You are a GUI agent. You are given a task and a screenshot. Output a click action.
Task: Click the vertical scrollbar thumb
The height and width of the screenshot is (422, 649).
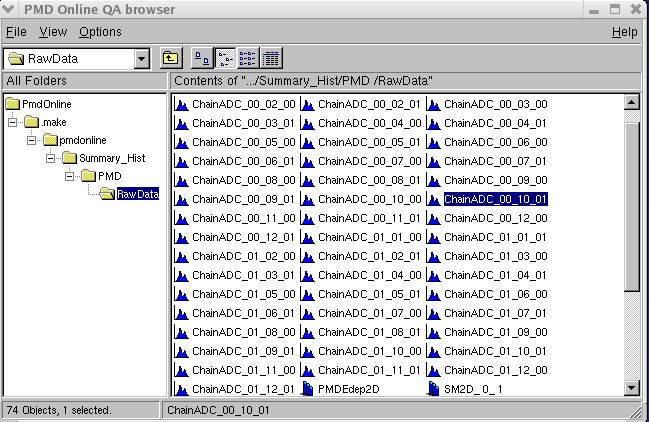[631, 206]
